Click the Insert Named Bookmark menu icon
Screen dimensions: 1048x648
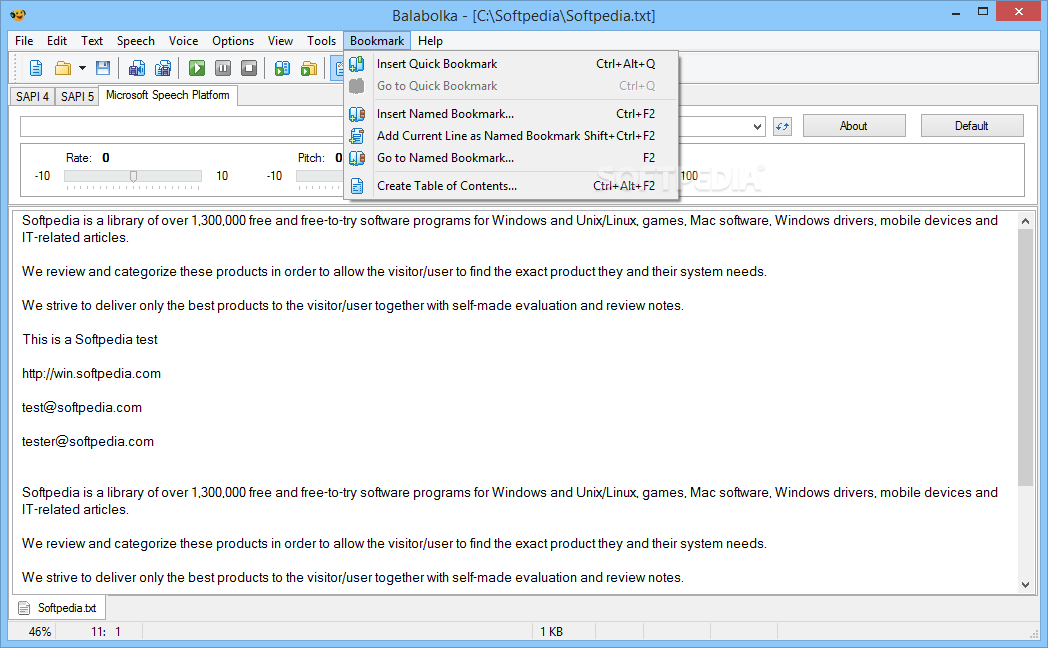pyautogui.click(x=357, y=114)
